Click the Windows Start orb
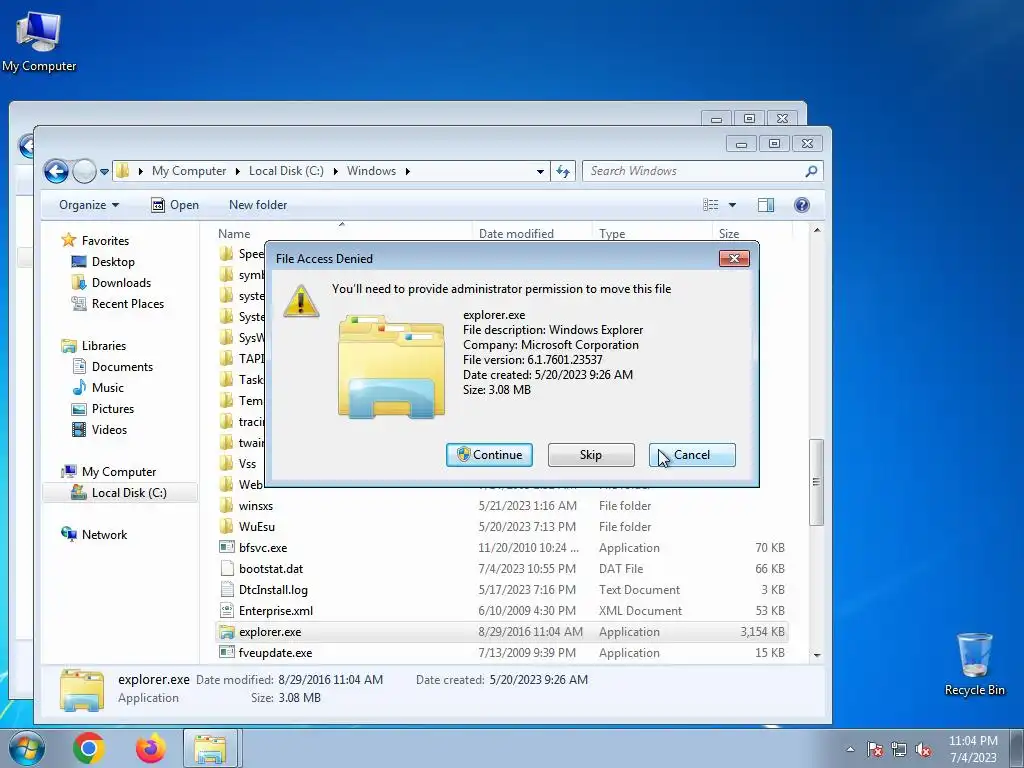The width and height of the screenshot is (1024, 768). [27, 748]
